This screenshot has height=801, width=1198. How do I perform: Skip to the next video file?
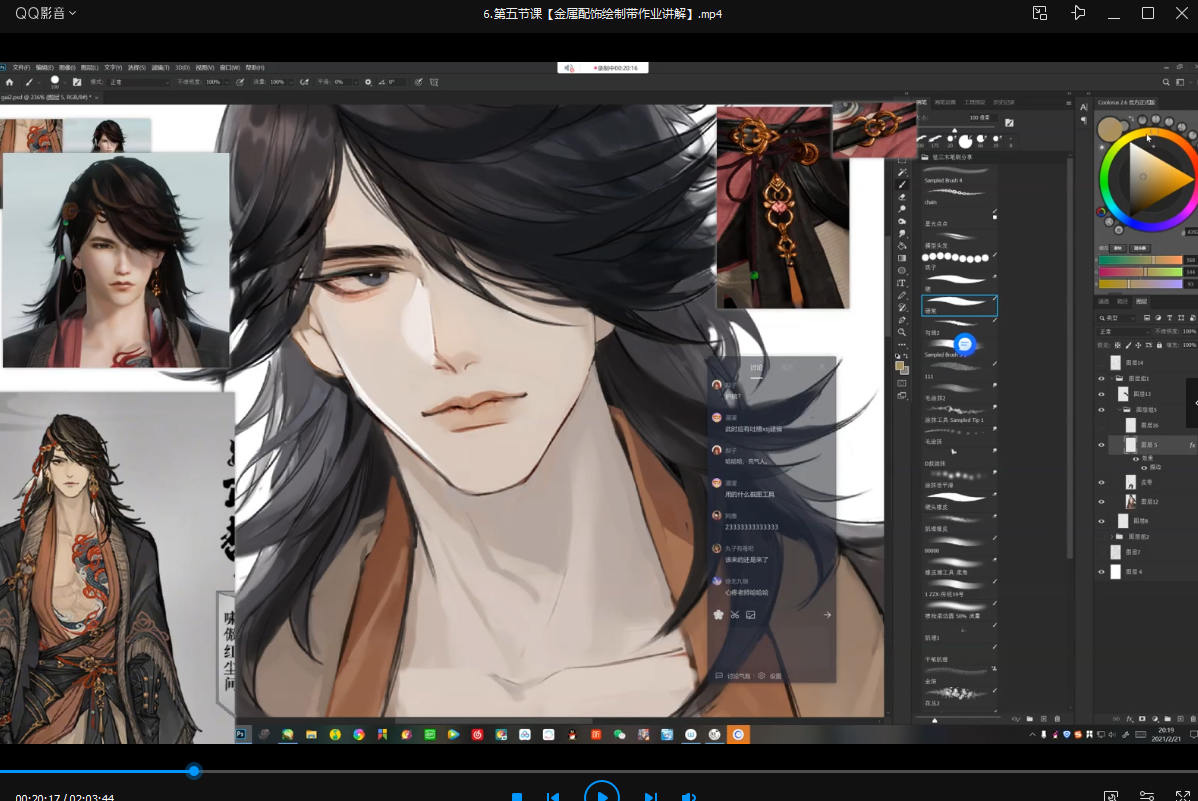[x=650, y=797]
